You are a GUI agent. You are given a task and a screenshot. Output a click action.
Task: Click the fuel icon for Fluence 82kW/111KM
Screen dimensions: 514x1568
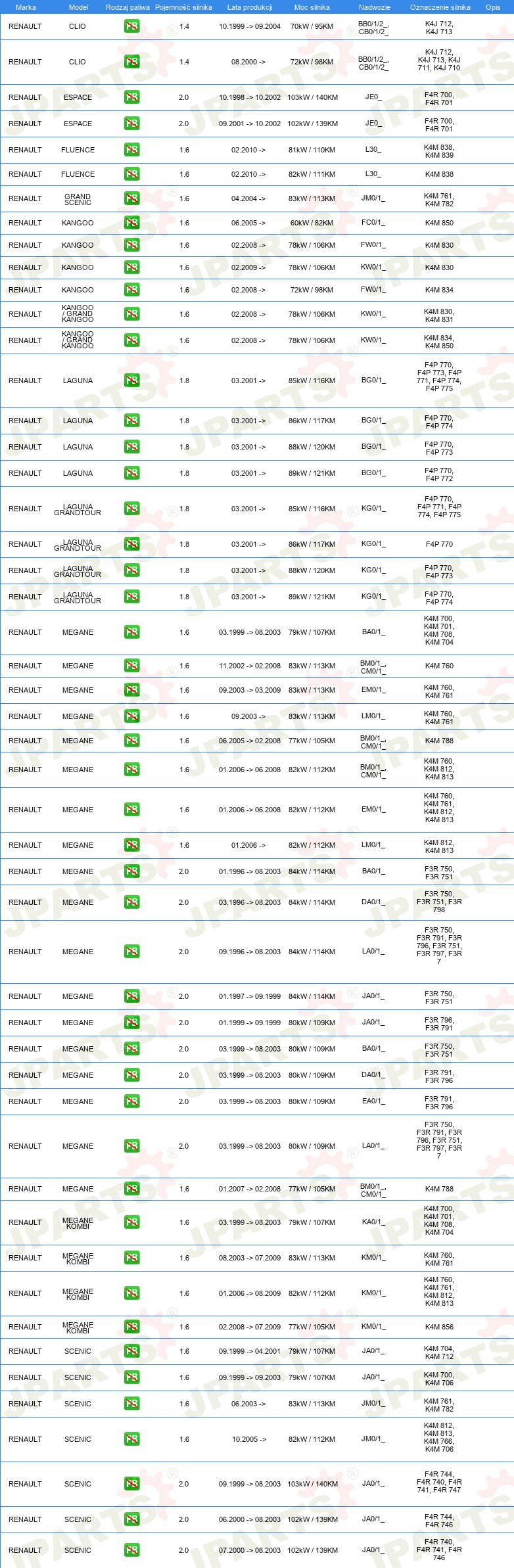[x=132, y=175]
